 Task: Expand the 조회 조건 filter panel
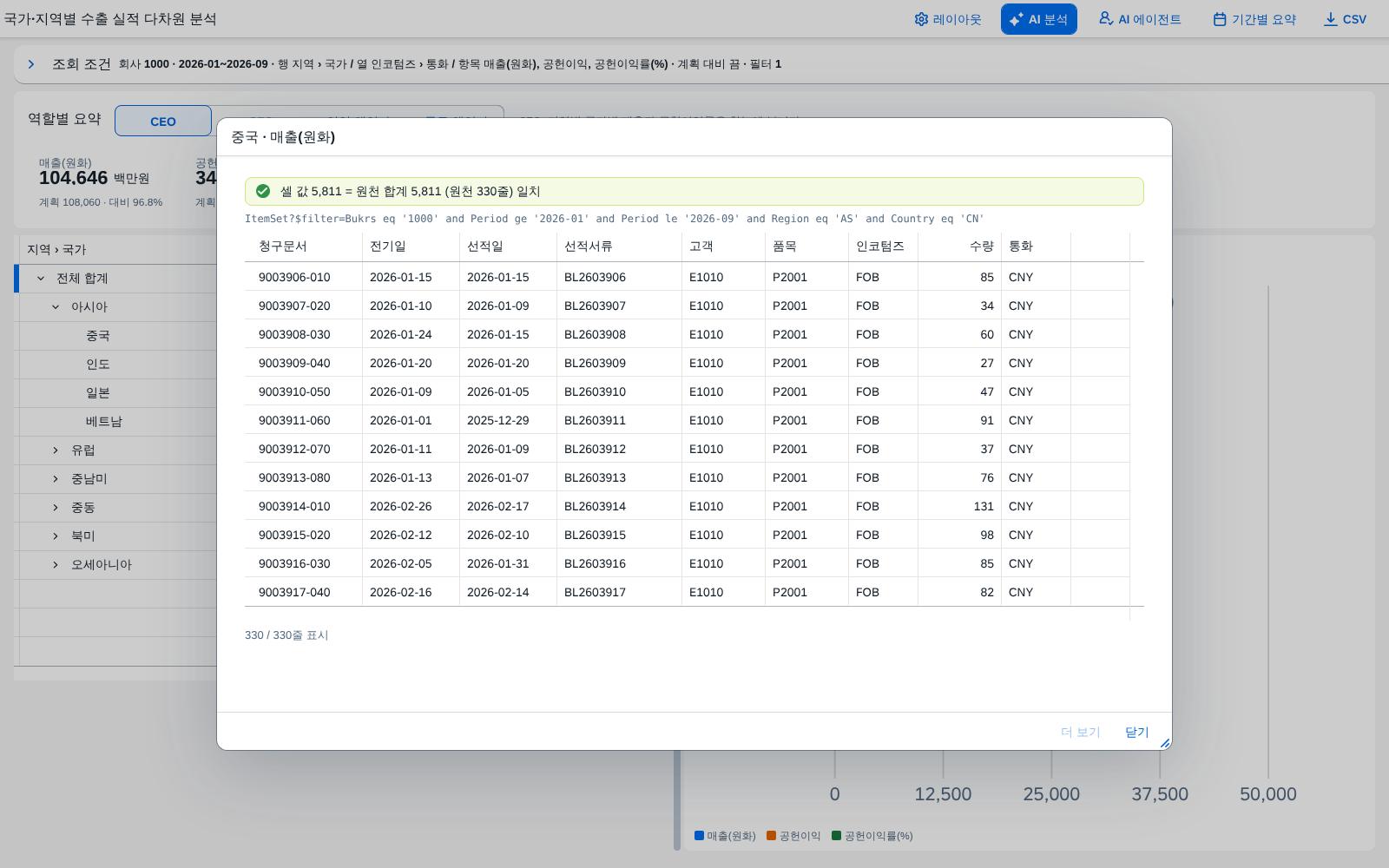[31, 64]
